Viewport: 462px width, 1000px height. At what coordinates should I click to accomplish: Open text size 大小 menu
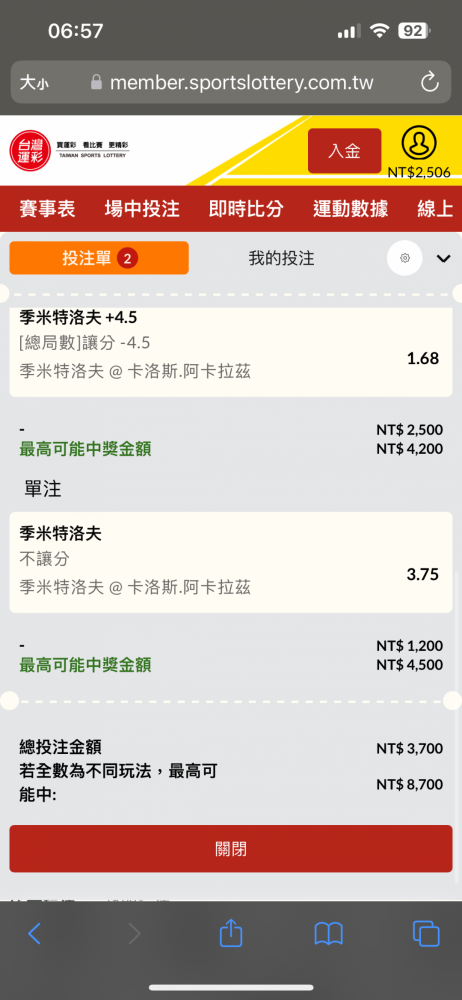point(34,83)
